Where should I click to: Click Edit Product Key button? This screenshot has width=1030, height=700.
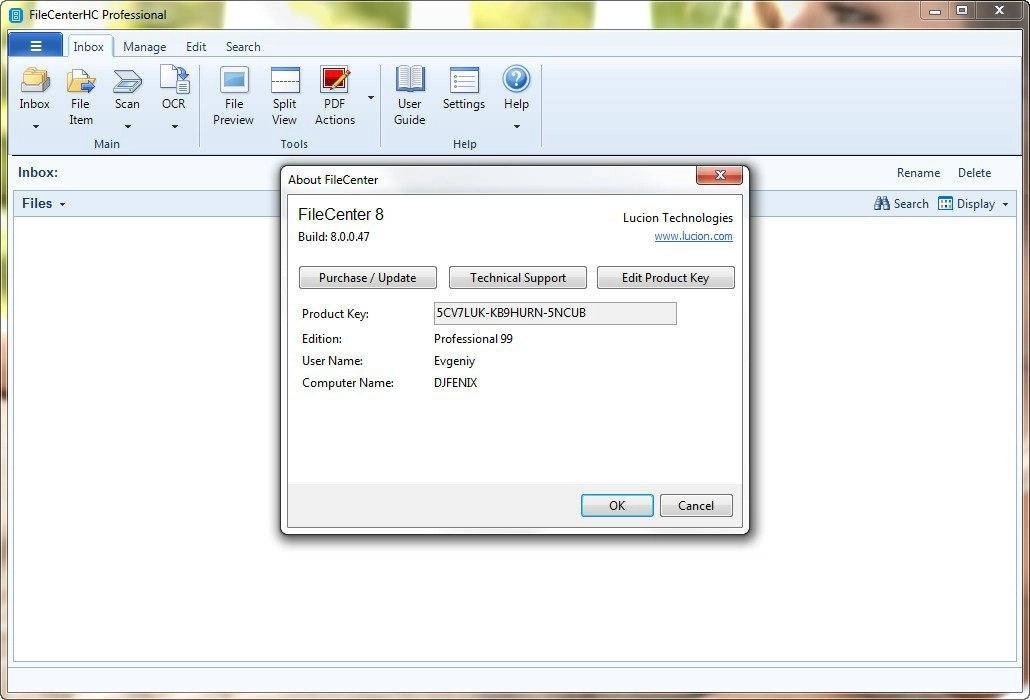(665, 278)
